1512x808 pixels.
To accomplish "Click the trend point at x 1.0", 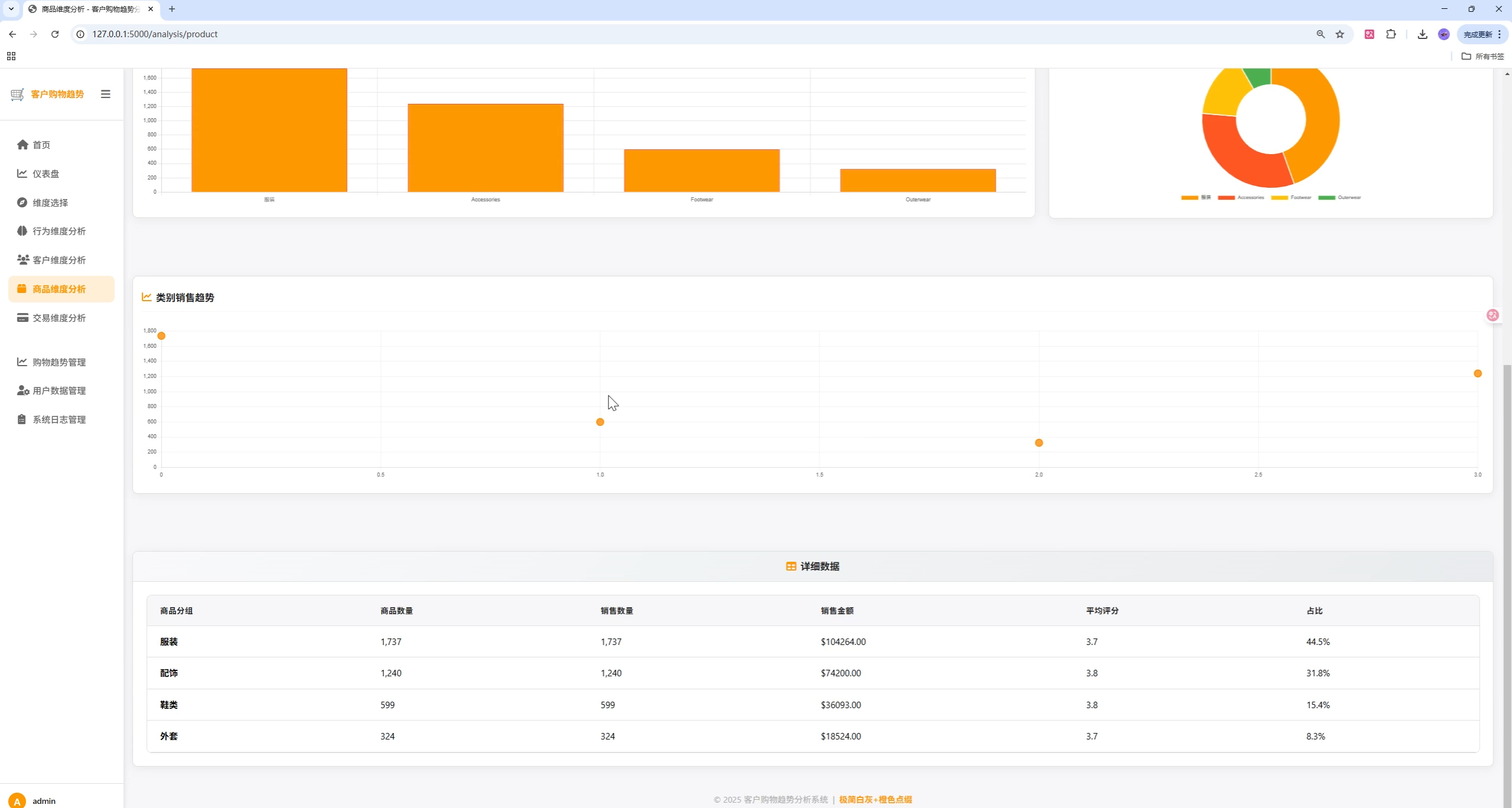I will (600, 422).
